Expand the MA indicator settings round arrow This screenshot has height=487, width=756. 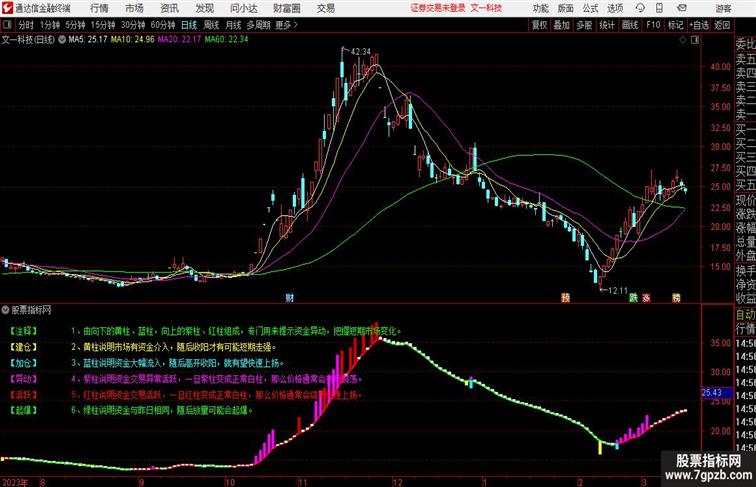point(62,40)
